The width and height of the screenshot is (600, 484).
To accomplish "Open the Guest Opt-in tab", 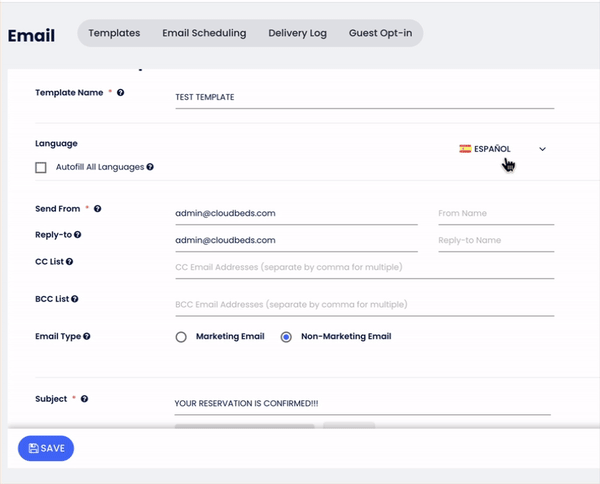I will 380,33.
